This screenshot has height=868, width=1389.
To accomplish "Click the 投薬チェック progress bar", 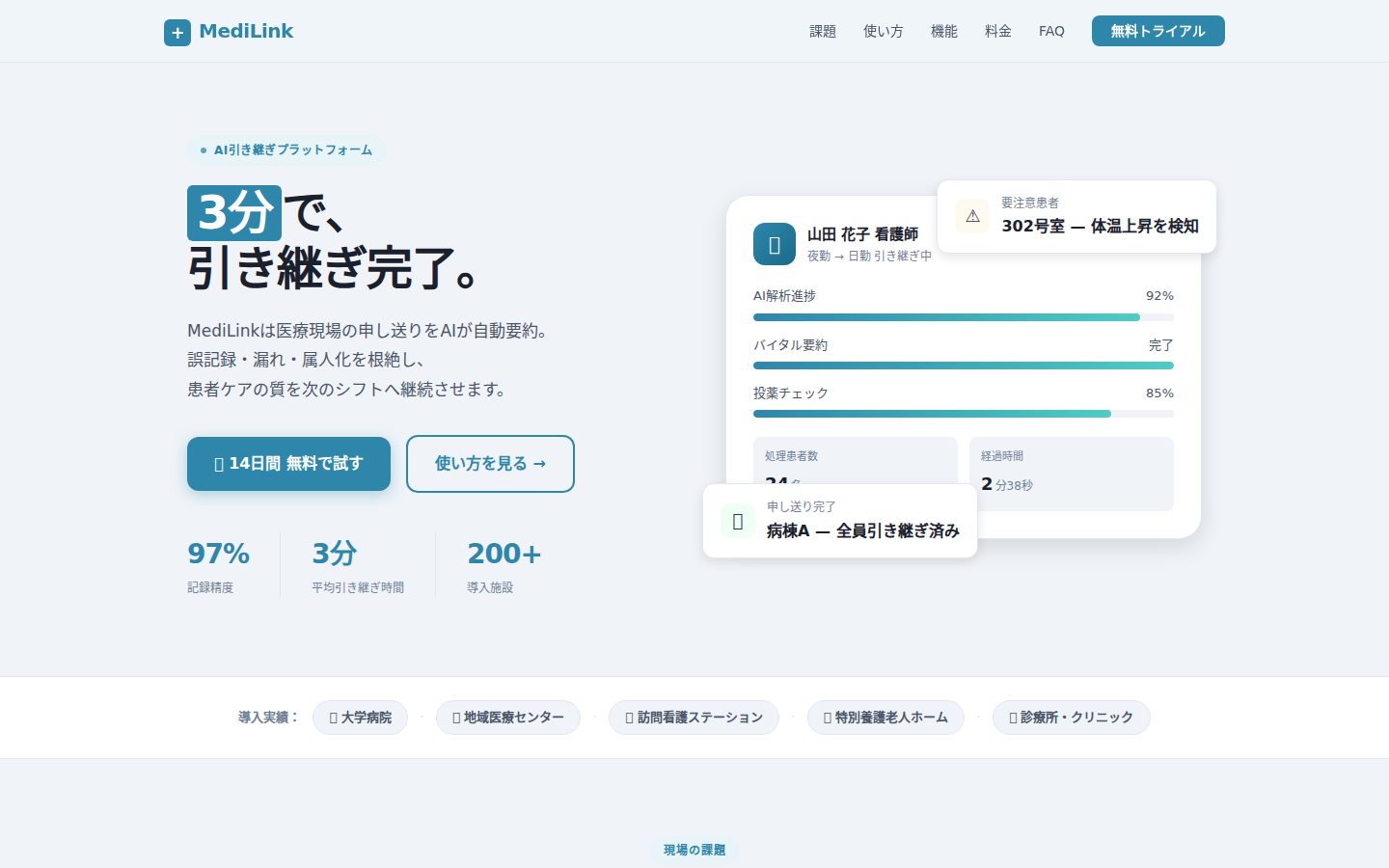I will click(963, 414).
